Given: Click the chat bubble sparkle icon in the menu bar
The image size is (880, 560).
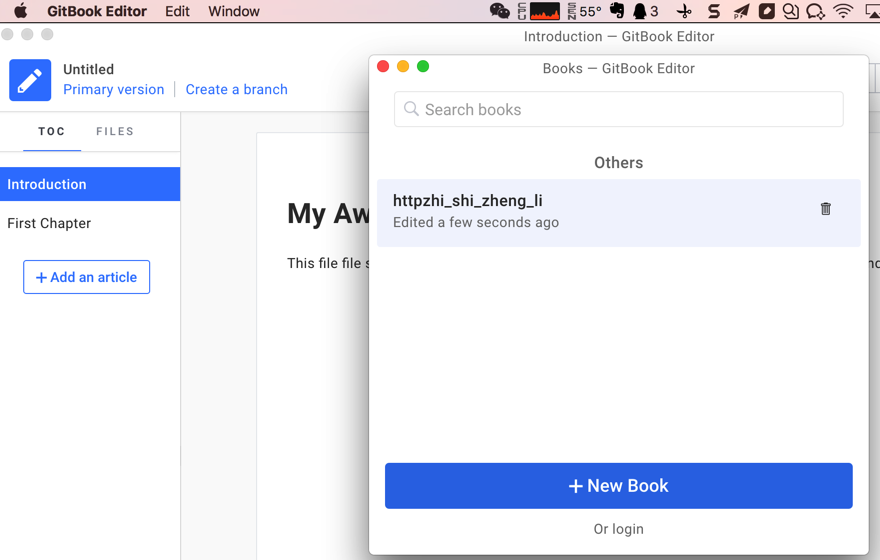Looking at the screenshot, I should (x=815, y=11).
